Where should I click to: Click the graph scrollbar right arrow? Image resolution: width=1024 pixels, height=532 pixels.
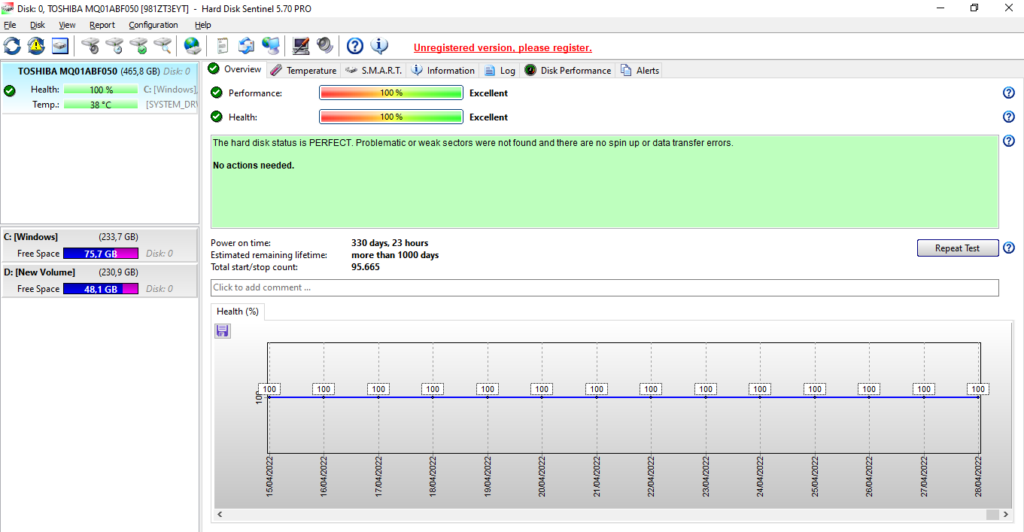coord(1005,514)
